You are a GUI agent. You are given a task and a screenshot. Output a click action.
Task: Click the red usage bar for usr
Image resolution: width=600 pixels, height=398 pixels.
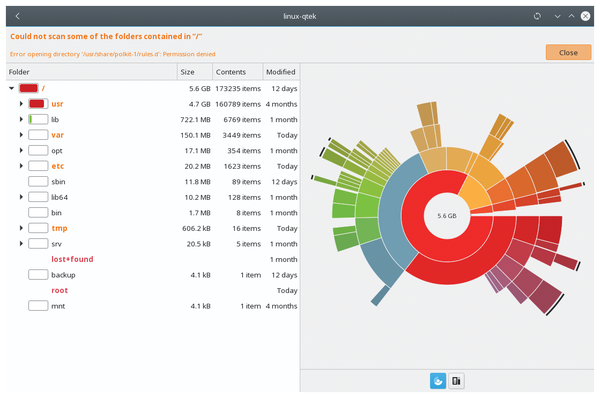(38, 104)
